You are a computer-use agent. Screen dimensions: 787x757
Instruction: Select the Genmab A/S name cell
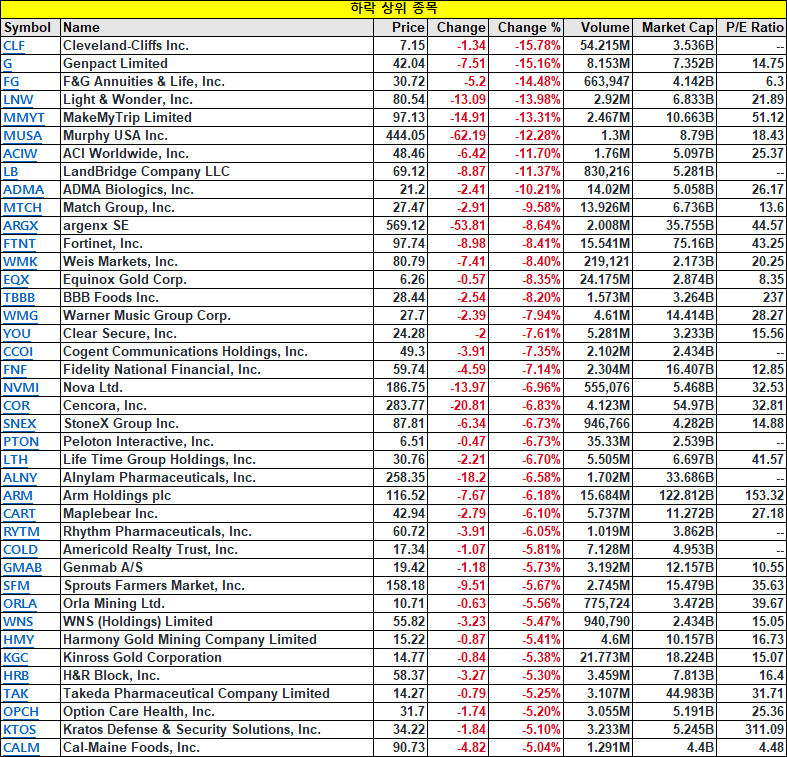(217, 568)
